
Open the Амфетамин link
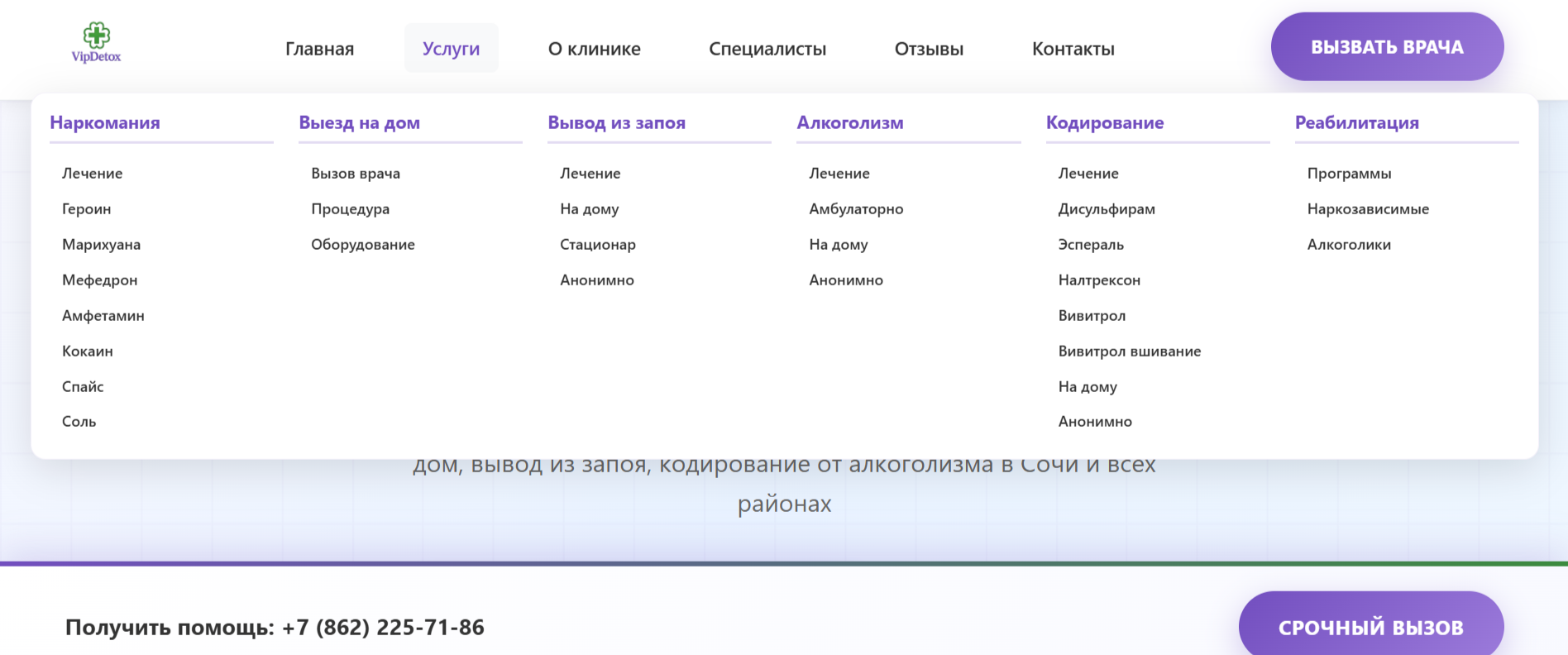103,316
